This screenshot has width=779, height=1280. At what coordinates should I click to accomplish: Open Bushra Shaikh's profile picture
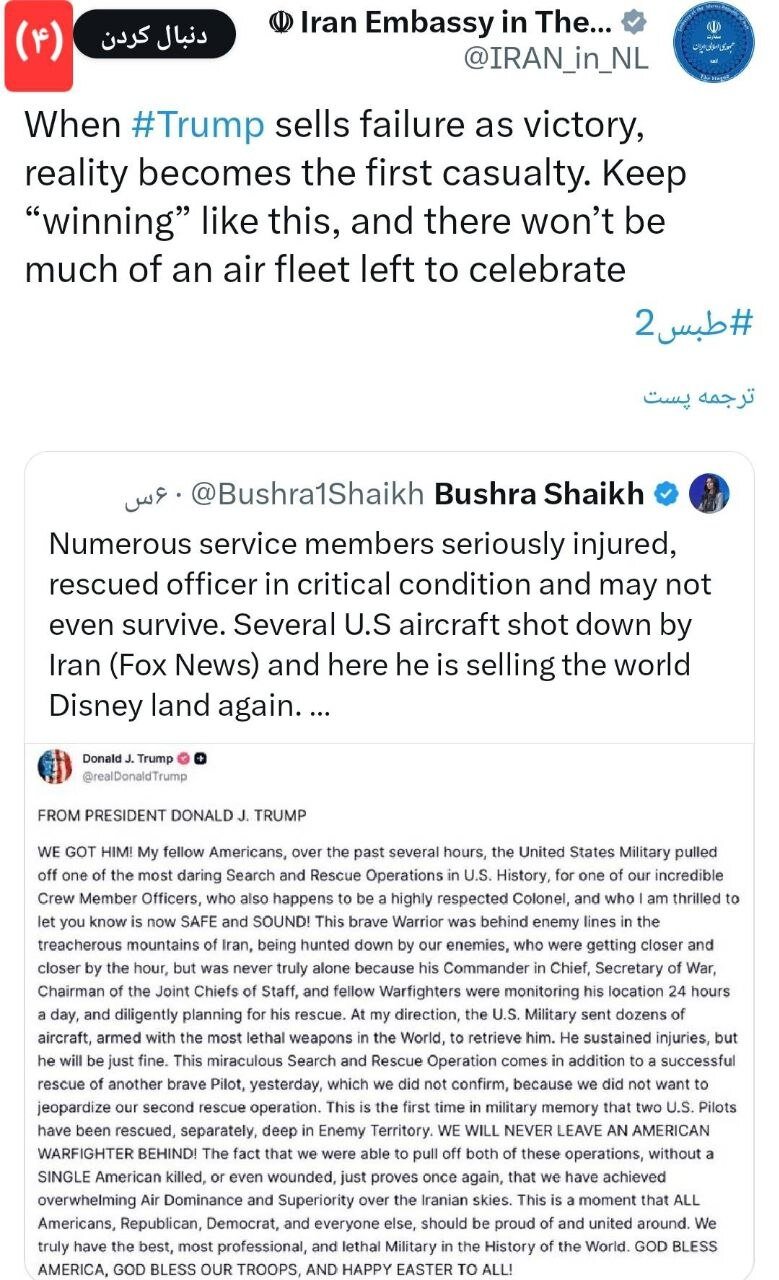pos(709,494)
